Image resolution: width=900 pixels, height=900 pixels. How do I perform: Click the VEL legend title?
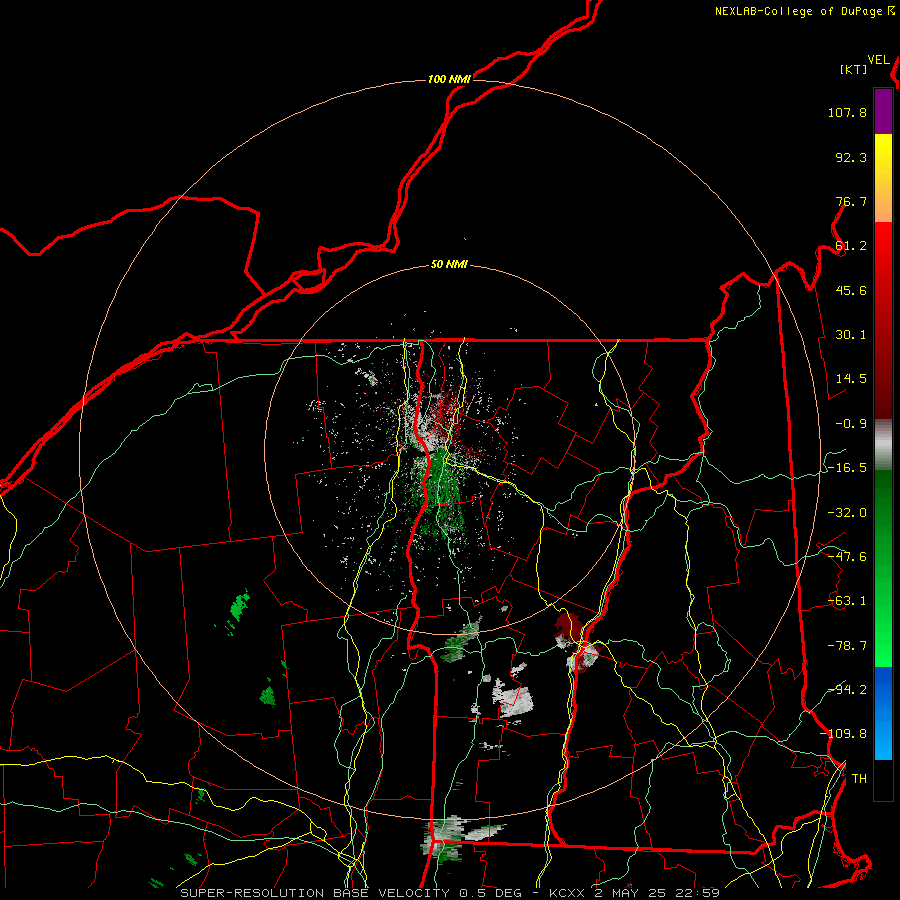point(878,60)
